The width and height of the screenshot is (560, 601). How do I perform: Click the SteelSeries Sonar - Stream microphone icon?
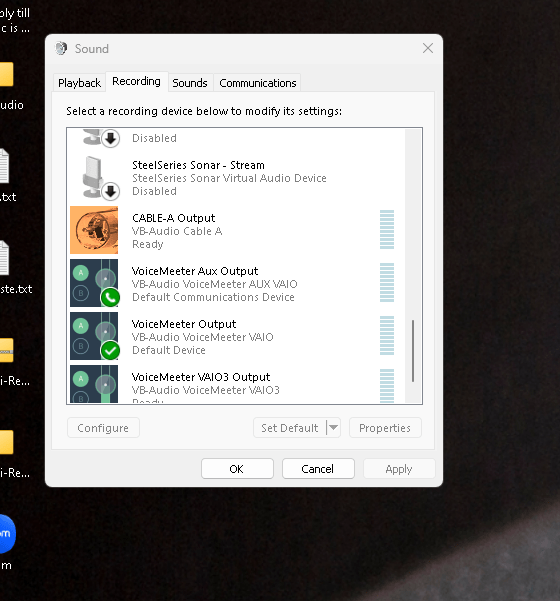pyautogui.click(x=100, y=177)
